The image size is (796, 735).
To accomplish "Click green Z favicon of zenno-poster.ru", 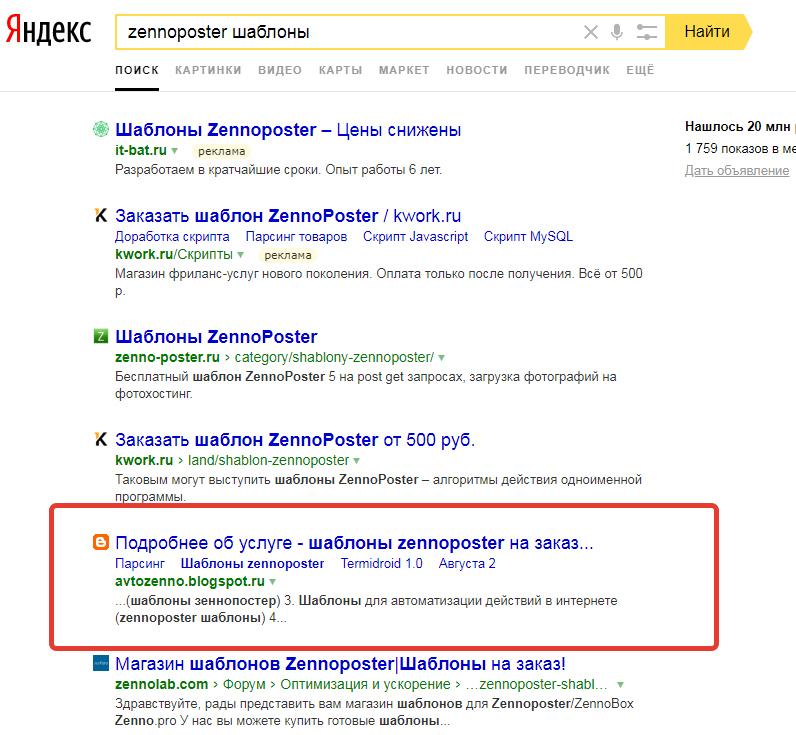I will click(x=101, y=336).
